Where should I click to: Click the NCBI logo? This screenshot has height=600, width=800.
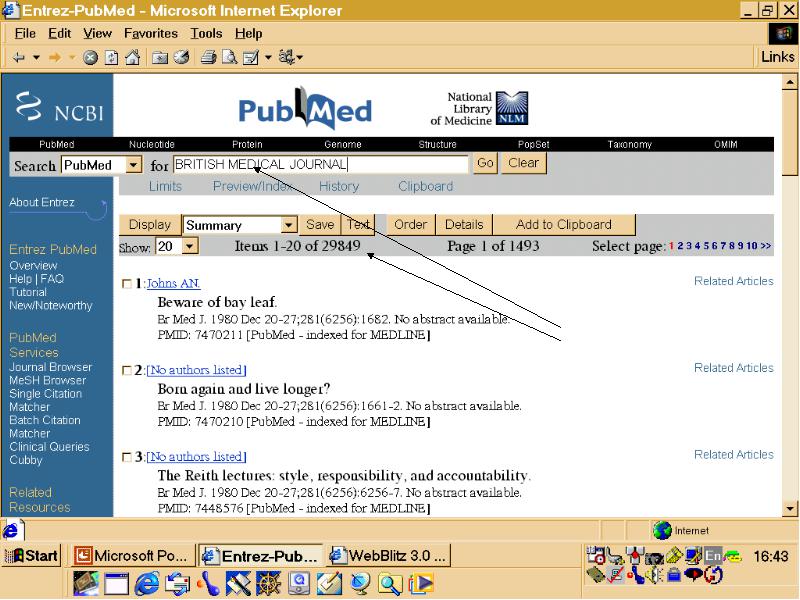pyautogui.click(x=59, y=106)
